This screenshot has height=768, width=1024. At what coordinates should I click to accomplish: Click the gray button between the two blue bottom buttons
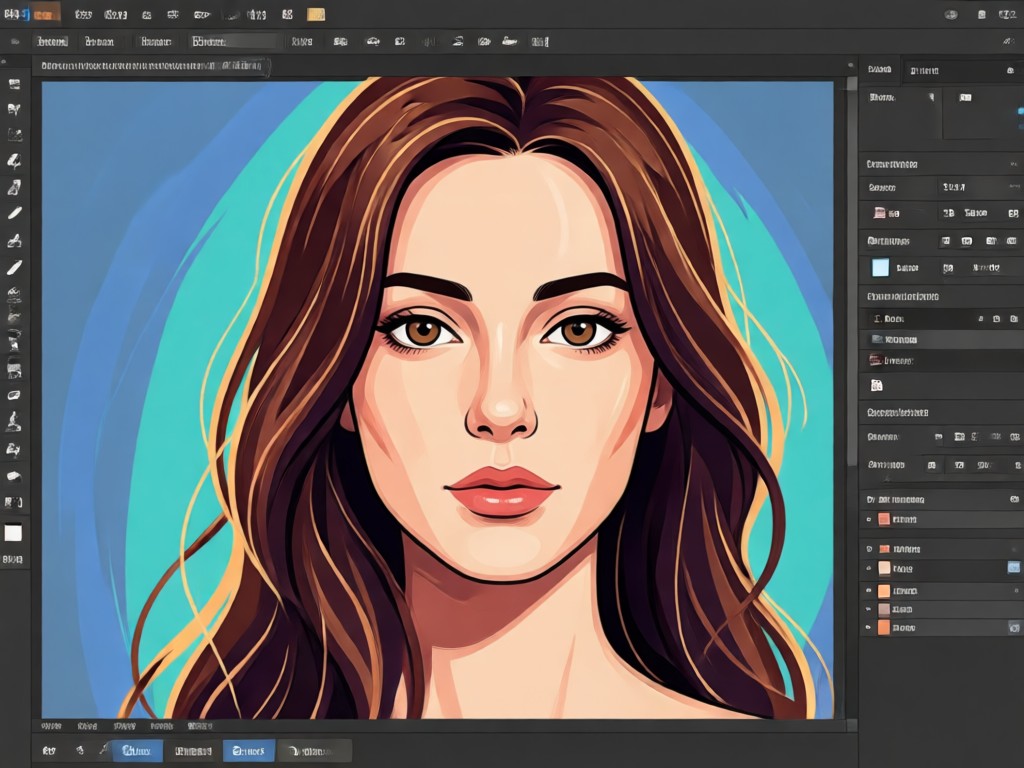coord(193,751)
